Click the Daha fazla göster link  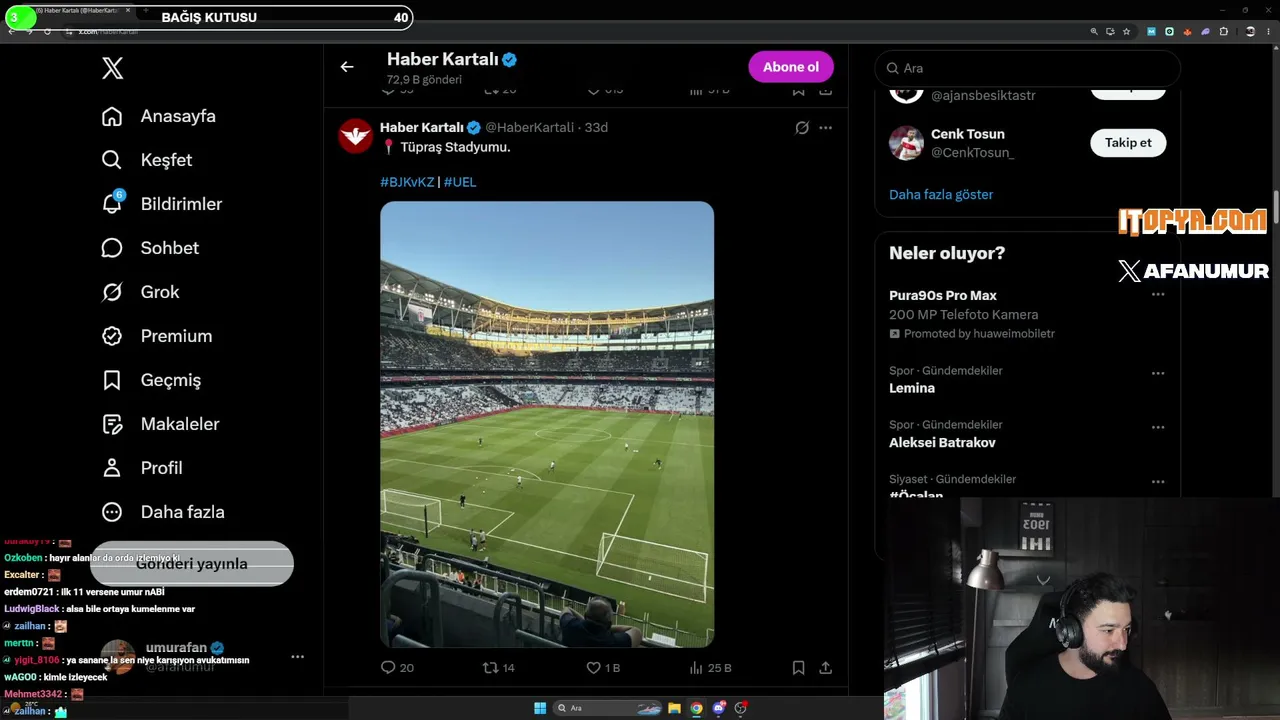pyautogui.click(x=941, y=195)
